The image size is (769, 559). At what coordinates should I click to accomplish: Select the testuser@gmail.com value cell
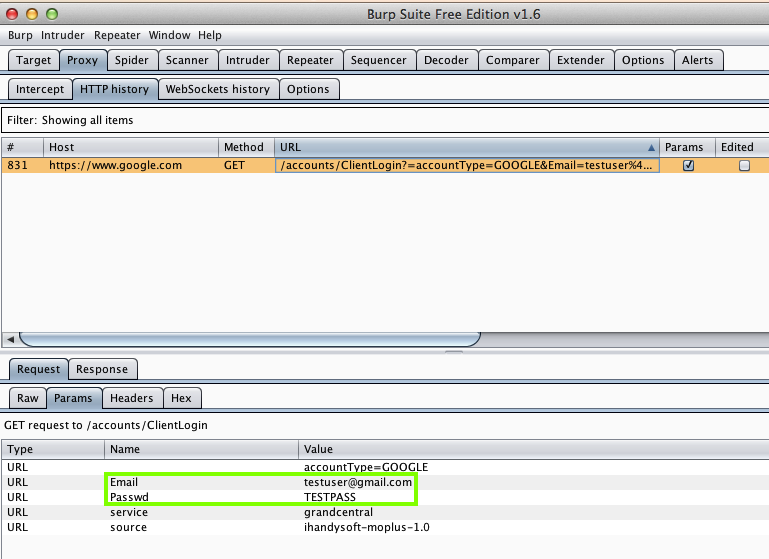(358, 483)
